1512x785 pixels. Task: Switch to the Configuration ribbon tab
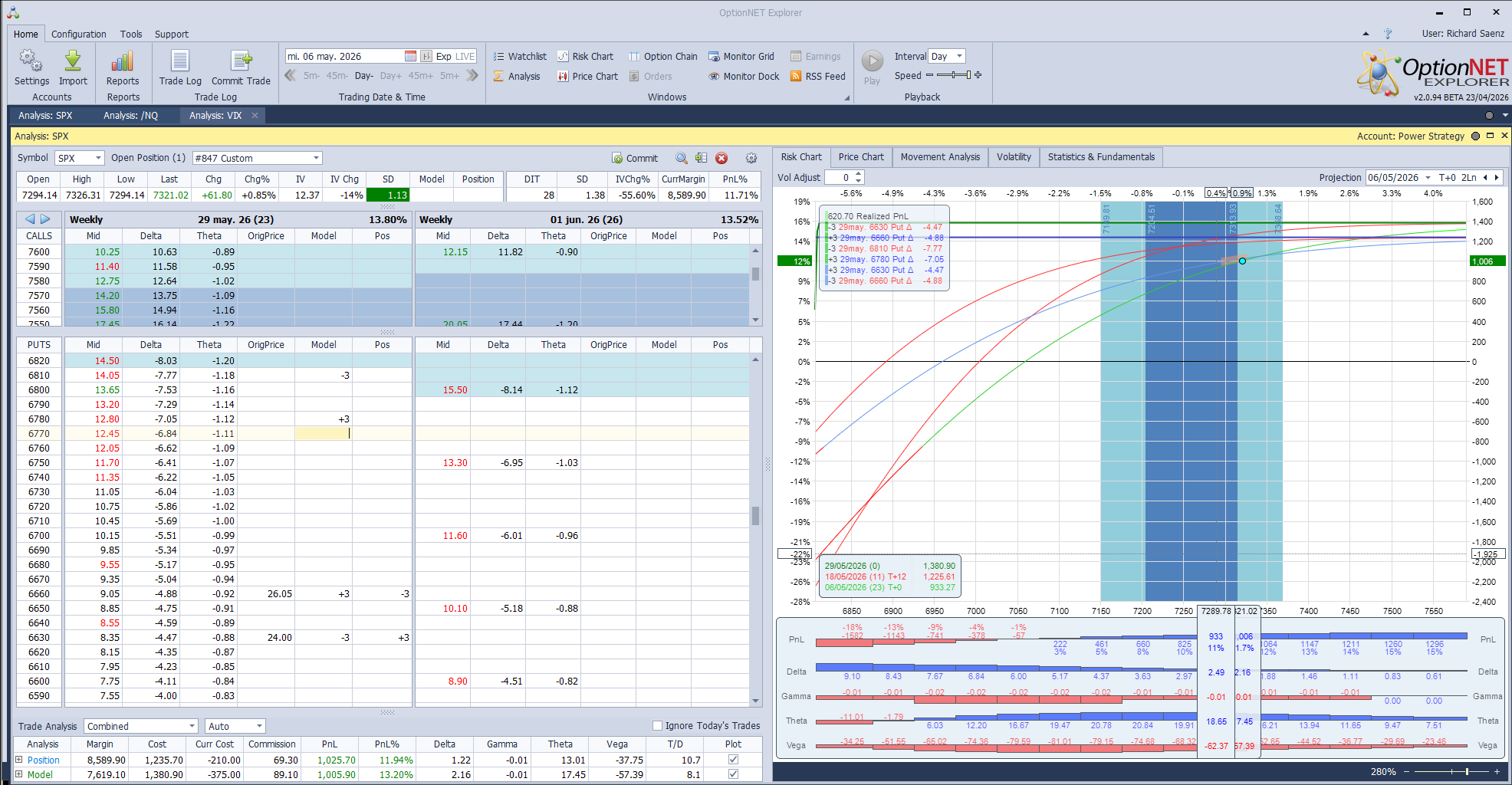coord(79,34)
